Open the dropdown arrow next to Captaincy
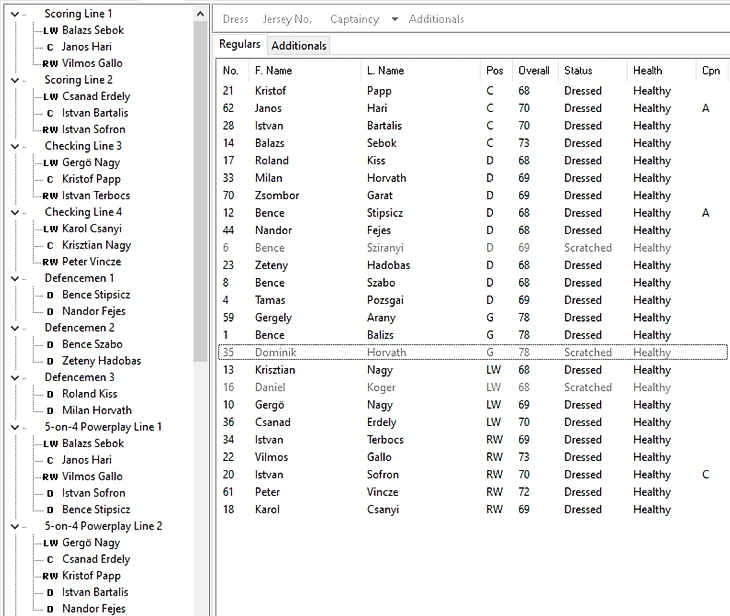 (x=394, y=19)
